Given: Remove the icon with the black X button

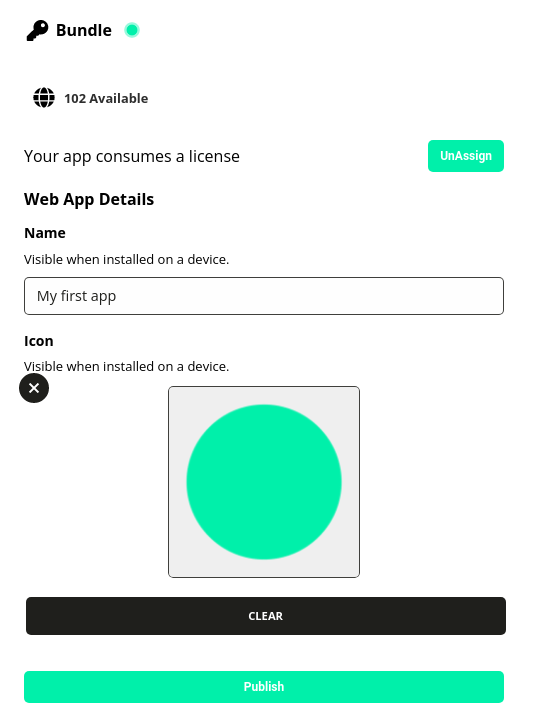Looking at the screenshot, I should tap(34, 388).
